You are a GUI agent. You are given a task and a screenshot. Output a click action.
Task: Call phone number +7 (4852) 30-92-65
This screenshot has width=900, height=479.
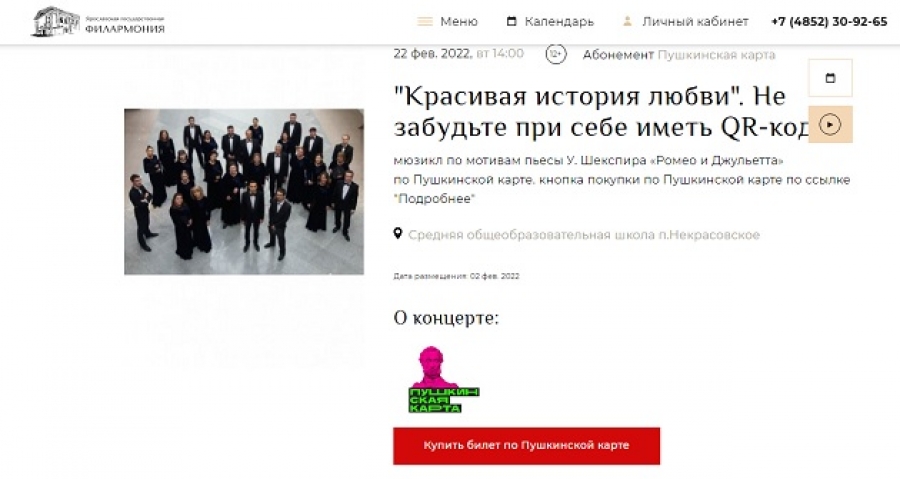pyautogui.click(x=829, y=22)
